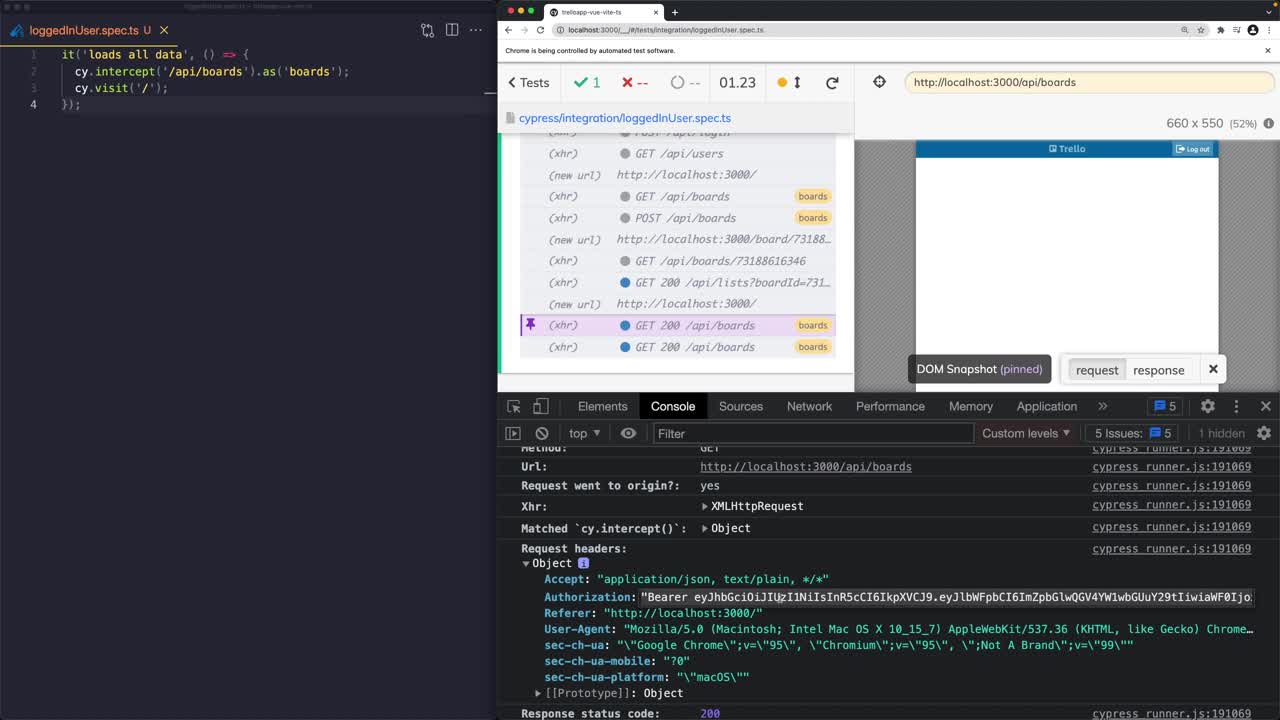Click the Cypress selector playground crosshair icon

pyautogui.click(x=879, y=82)
